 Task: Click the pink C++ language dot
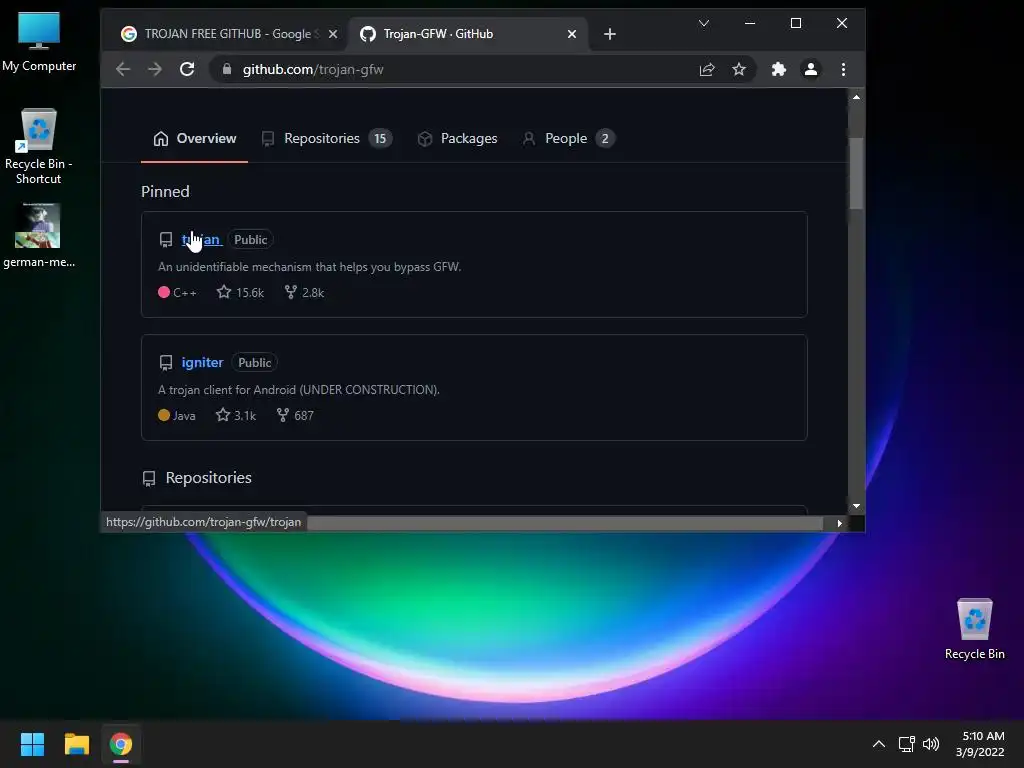coord(164,292)
